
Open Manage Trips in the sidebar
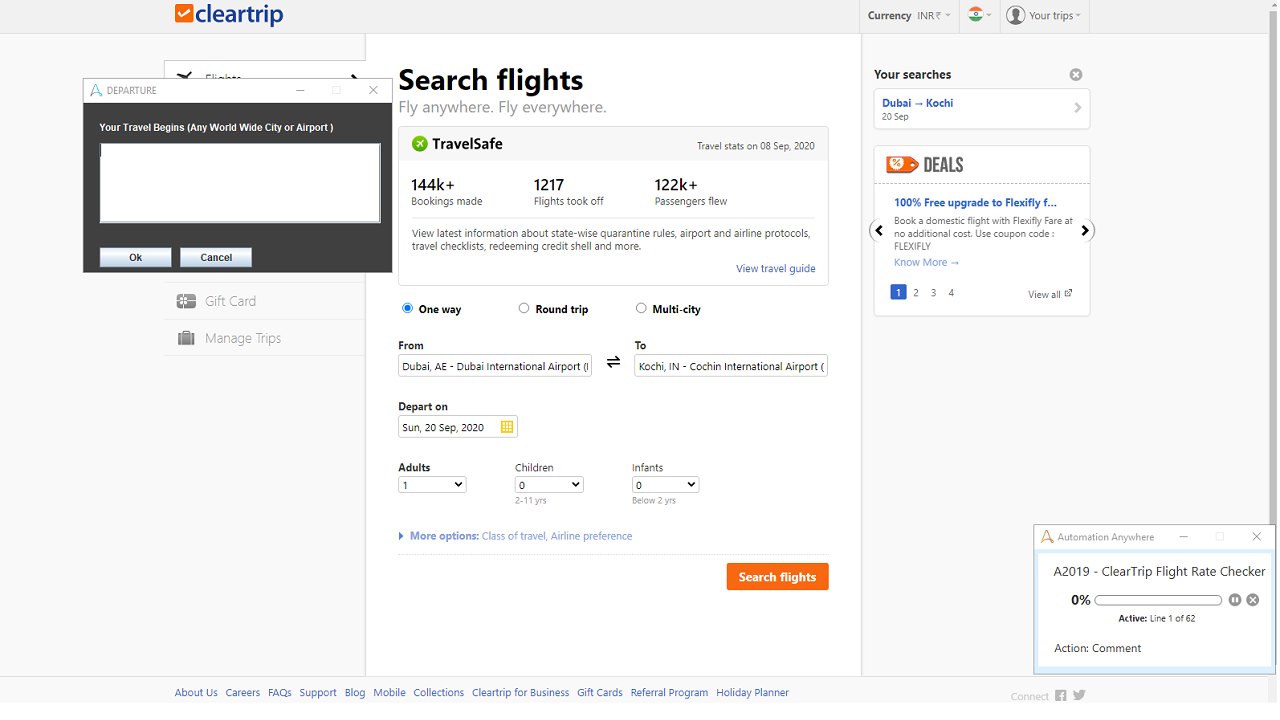click(242, 338)
